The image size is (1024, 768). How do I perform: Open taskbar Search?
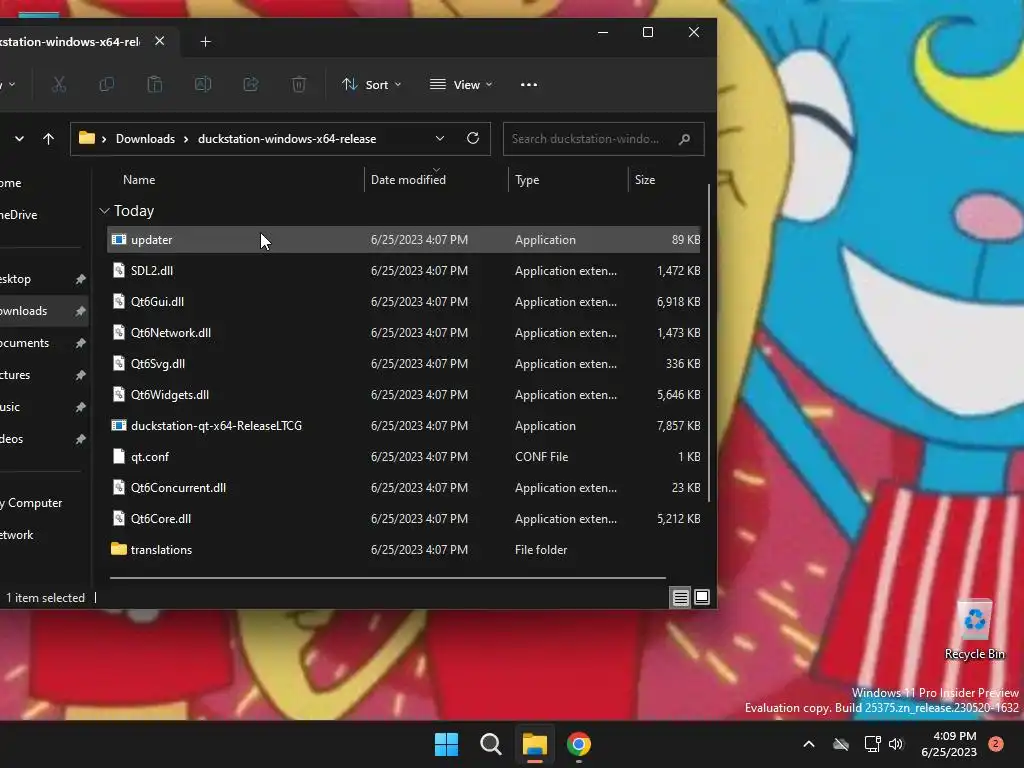coord(490,744)
